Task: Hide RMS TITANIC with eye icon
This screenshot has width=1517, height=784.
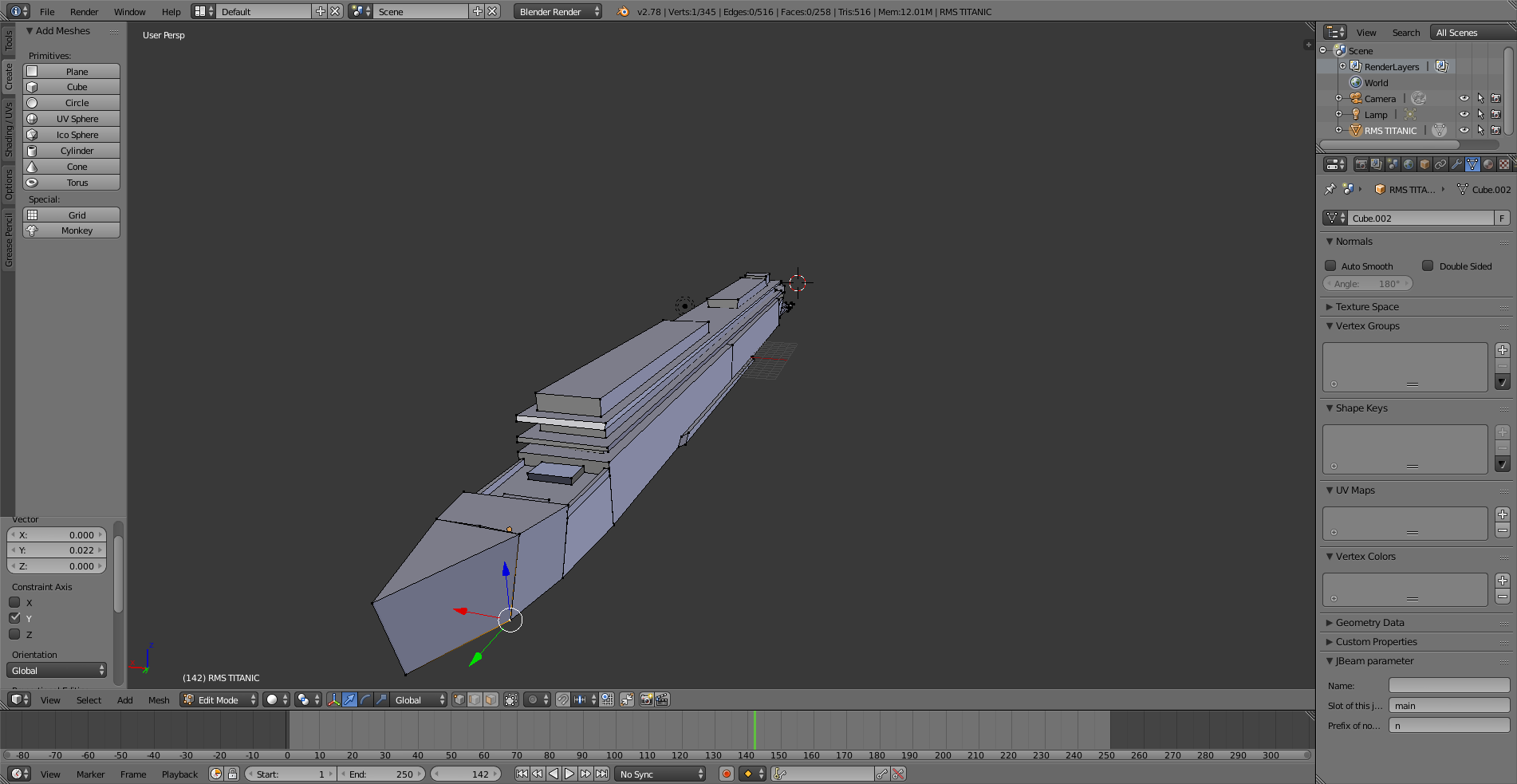Action: pos(1464,130)
